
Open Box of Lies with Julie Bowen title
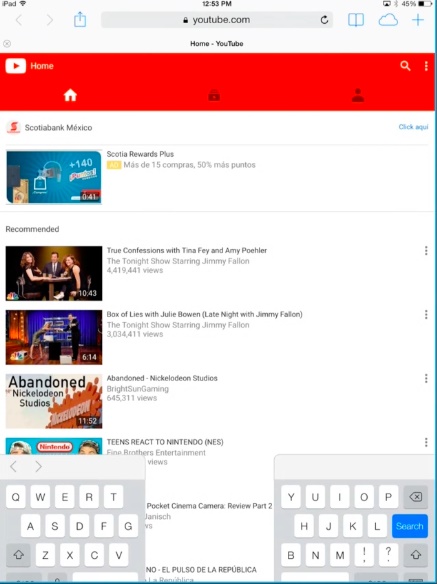(205, 314)
